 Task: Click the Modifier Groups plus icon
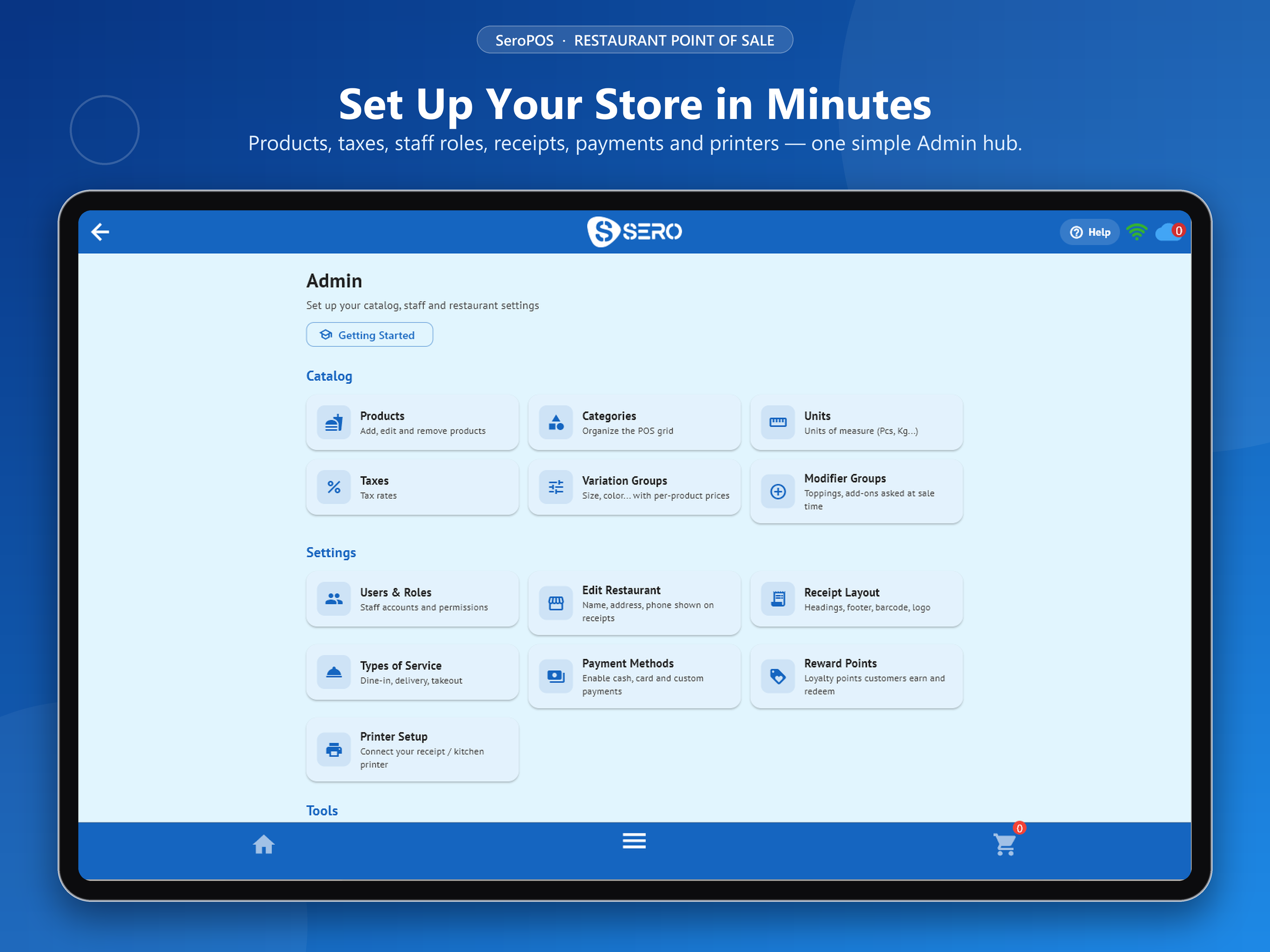(778, 491)
